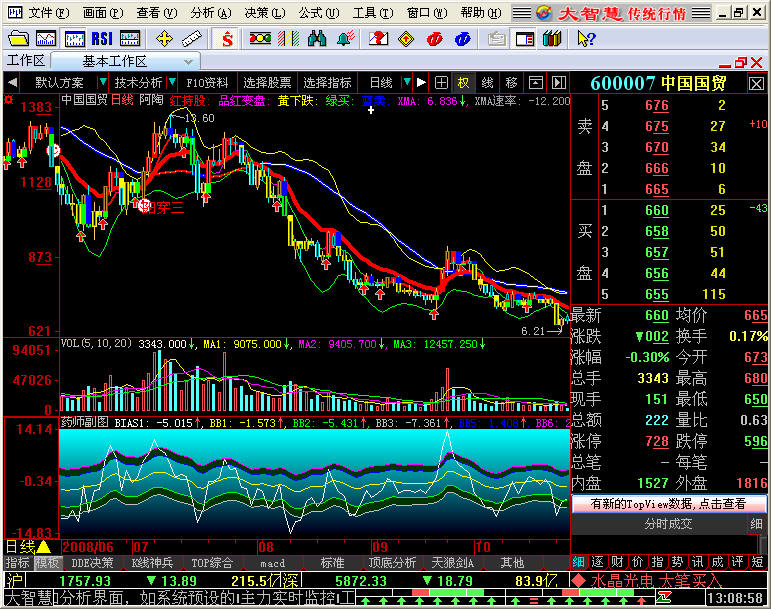Screen dimensions: 771x609
Task: Click the arrow question-mark help icon
Action: 586,38
